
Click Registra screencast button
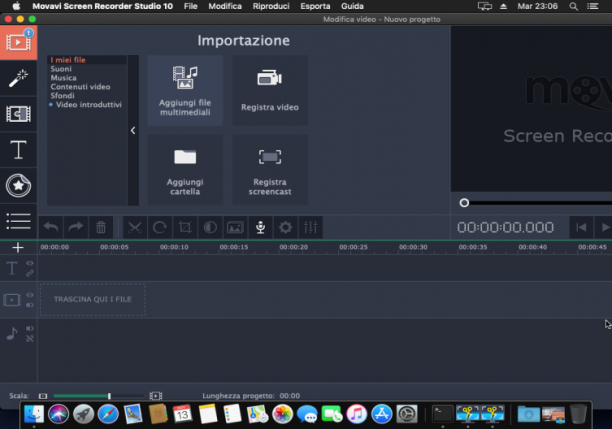pos(270,170)
